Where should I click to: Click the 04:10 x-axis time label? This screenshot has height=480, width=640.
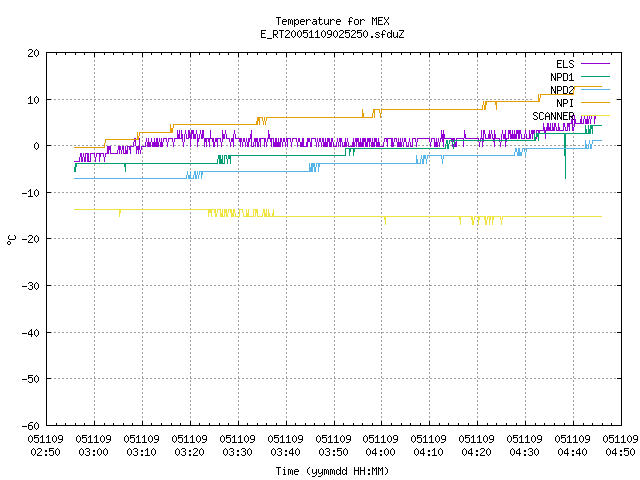tap(429, 452)
